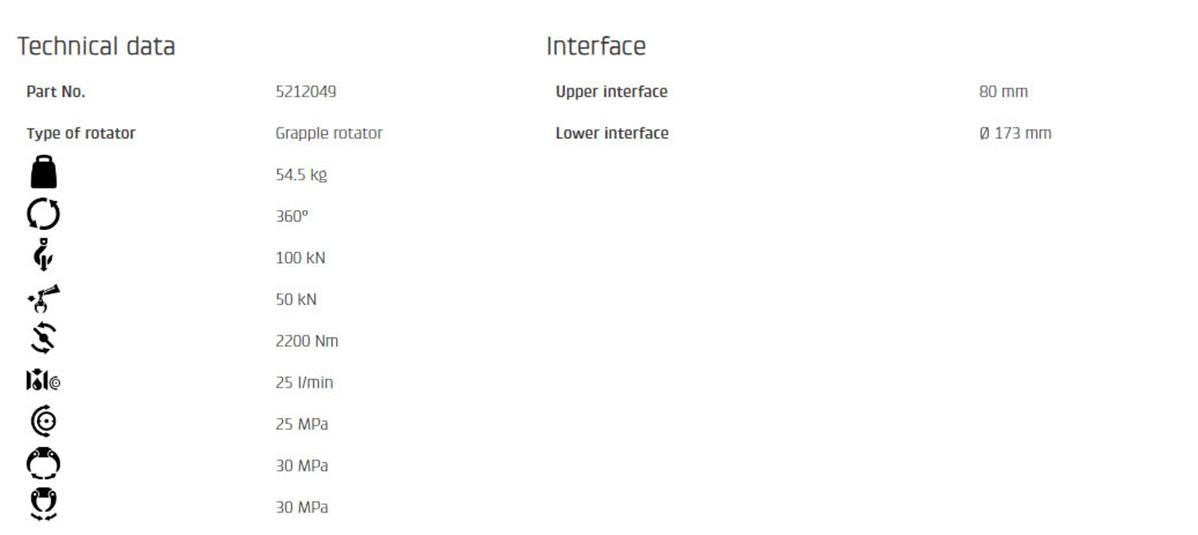Select the 80 mm upper interface value
Image resolution: width=1198 pixels, height=535 pixels.
point(1003,92)
